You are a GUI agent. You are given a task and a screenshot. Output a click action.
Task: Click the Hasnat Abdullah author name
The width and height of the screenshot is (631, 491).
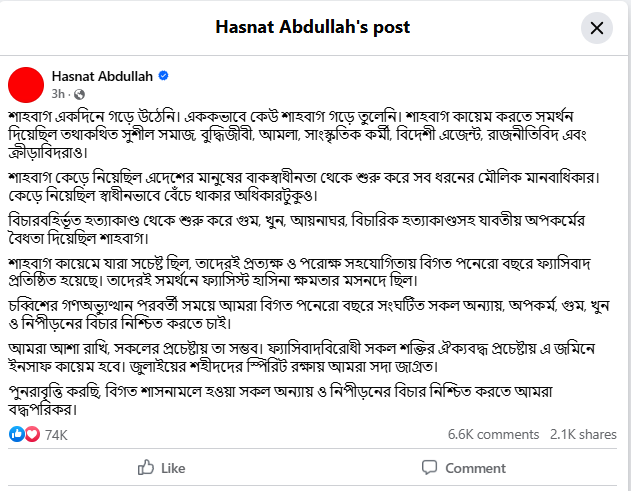point(102,76)
